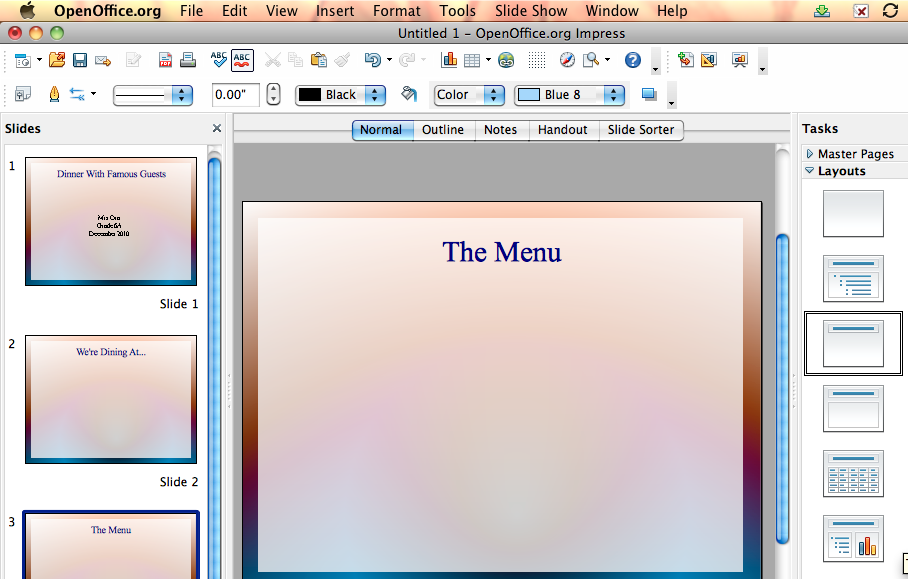Open the File menu
This screenshot has height=579, width=908.
pos(191,11)
